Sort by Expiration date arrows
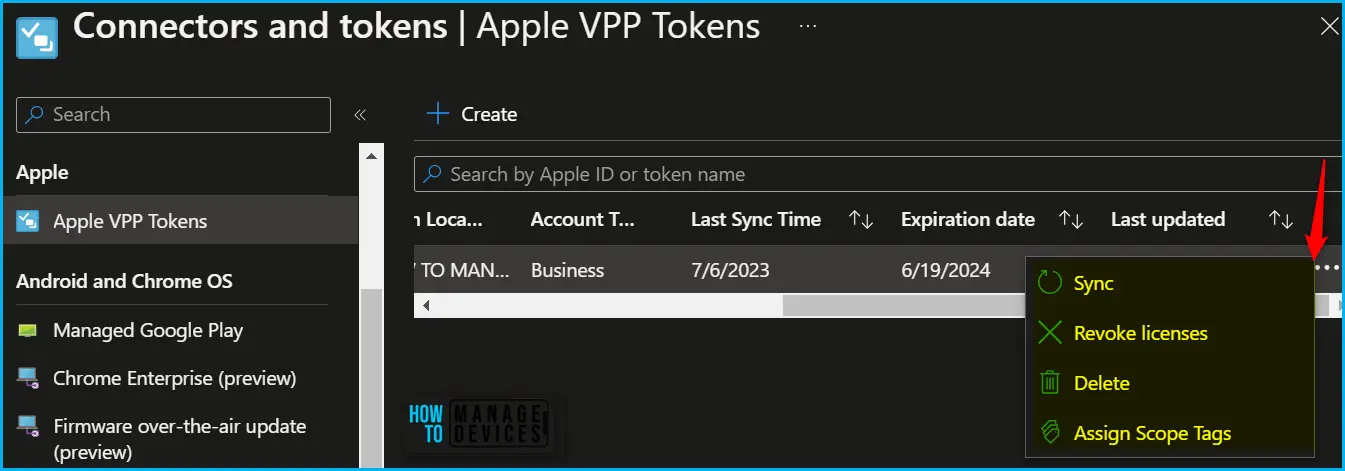The height and width of the screenshot is (471, 1345). pyautogui.click(x=1071, y=219)
